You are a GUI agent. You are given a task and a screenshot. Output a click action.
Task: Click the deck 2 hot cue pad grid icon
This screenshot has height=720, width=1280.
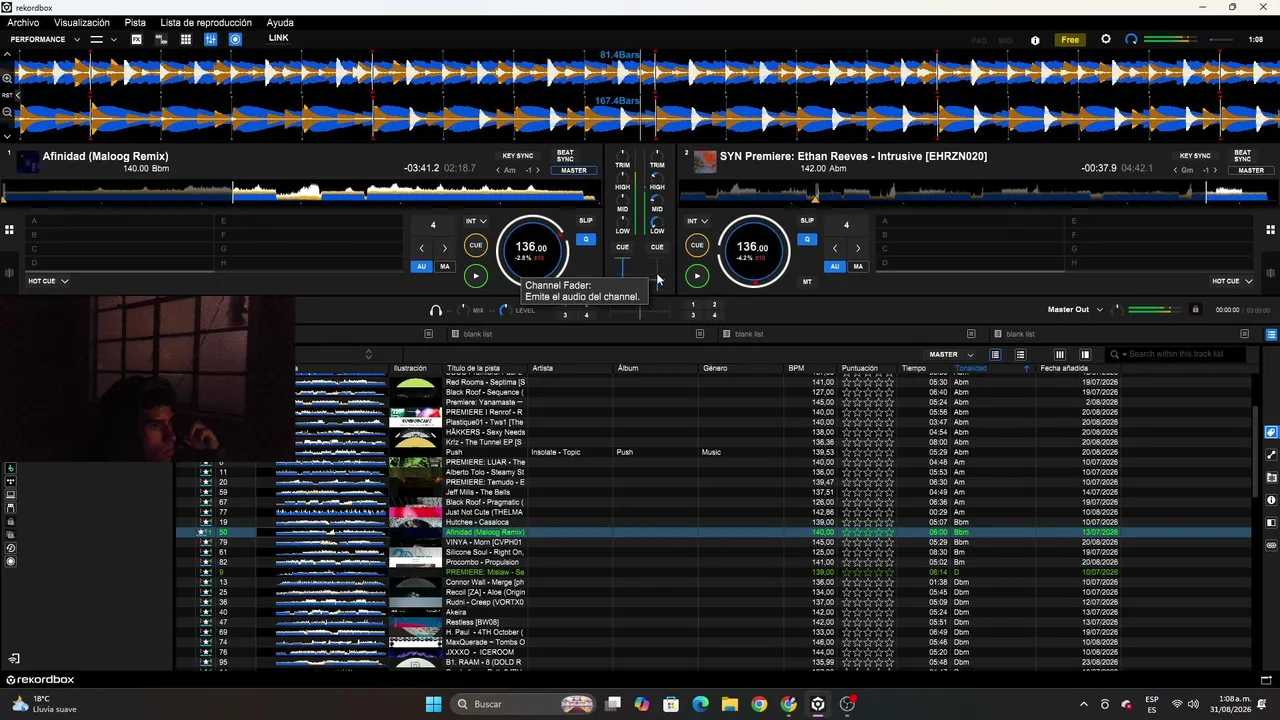[x=1270, y=230]
